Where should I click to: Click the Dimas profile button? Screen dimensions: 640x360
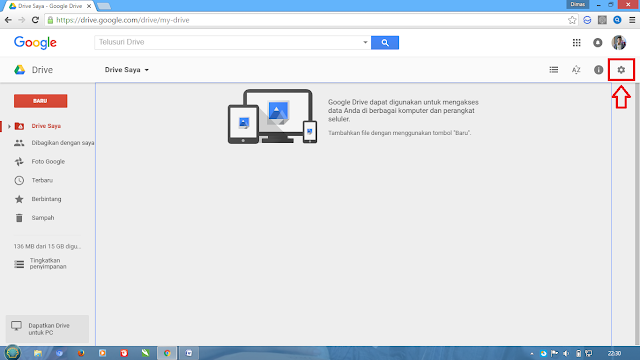click(578, 4)
